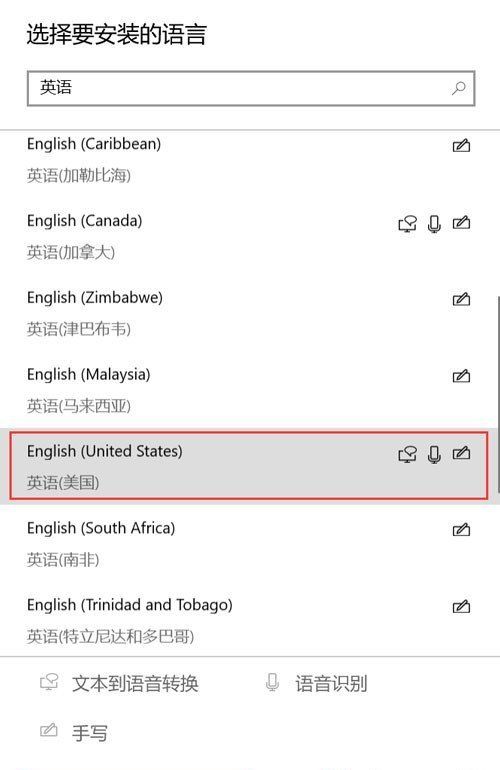Click text-to-speech icon for English (Canada)
500x770 pixels.
click(407, 224)
